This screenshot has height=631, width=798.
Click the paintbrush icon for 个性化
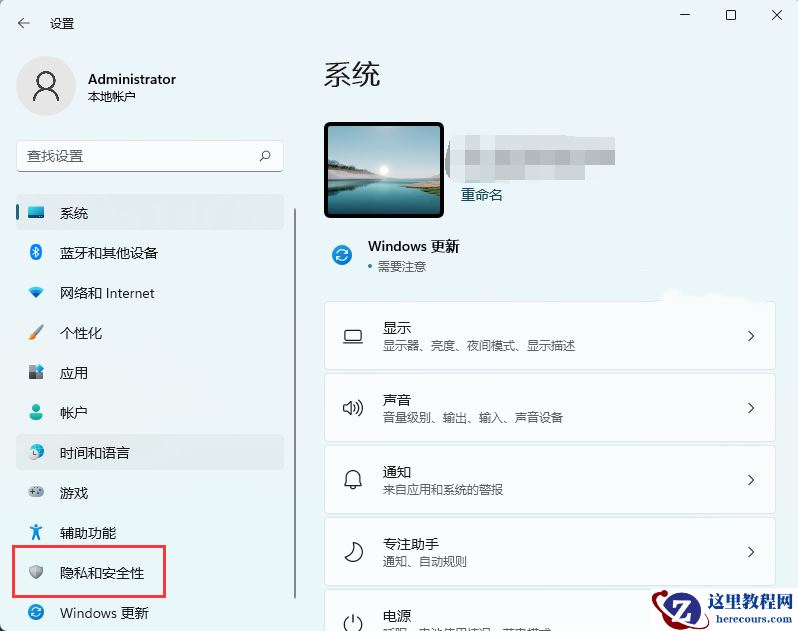point(36,332)
